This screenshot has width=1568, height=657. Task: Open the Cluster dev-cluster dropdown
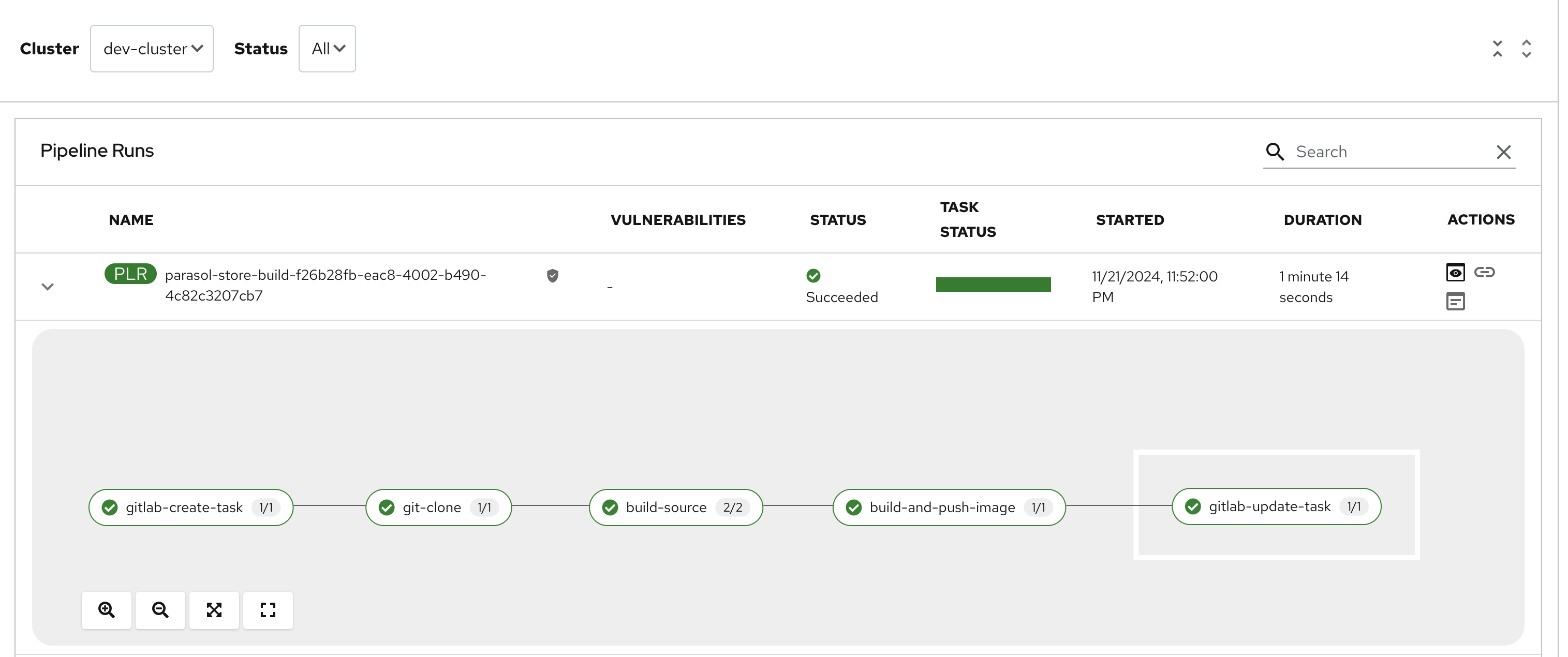[x=150, y=47]
